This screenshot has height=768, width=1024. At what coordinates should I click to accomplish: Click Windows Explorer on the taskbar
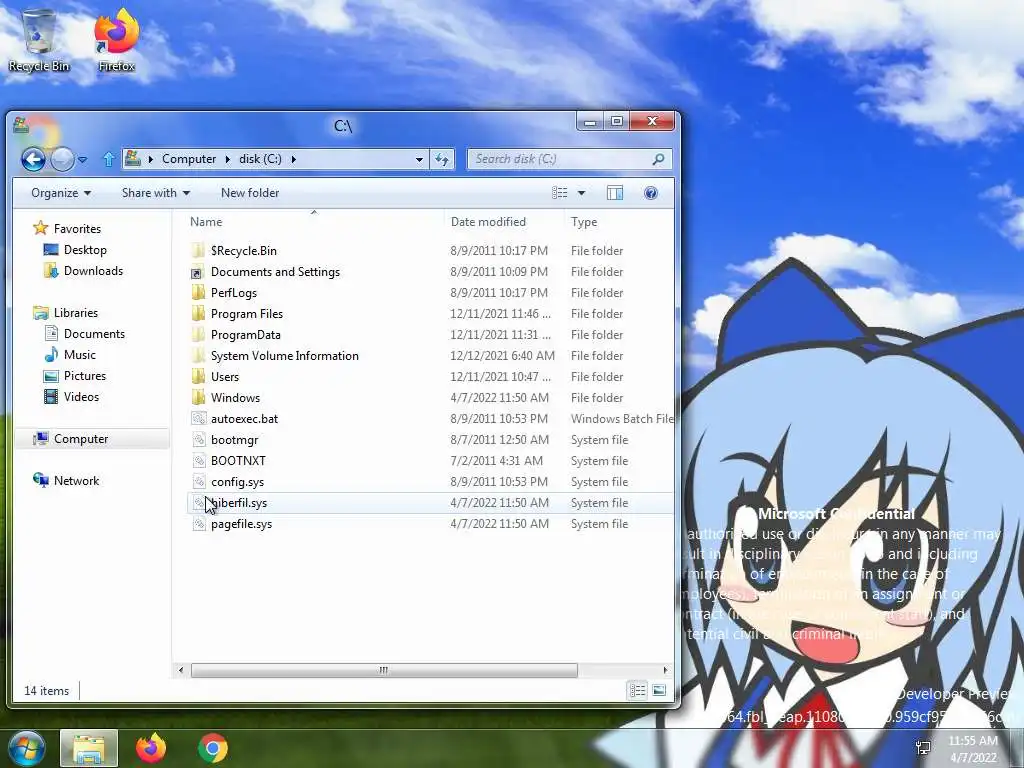pyautogui.click(x=89, y=748)
